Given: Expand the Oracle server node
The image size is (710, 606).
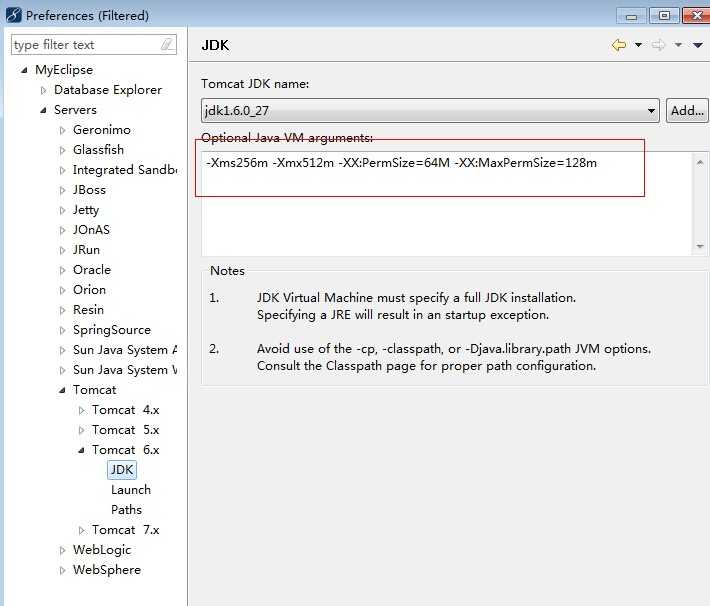Looking at the screenshot, I should click(x=62, y=270).
